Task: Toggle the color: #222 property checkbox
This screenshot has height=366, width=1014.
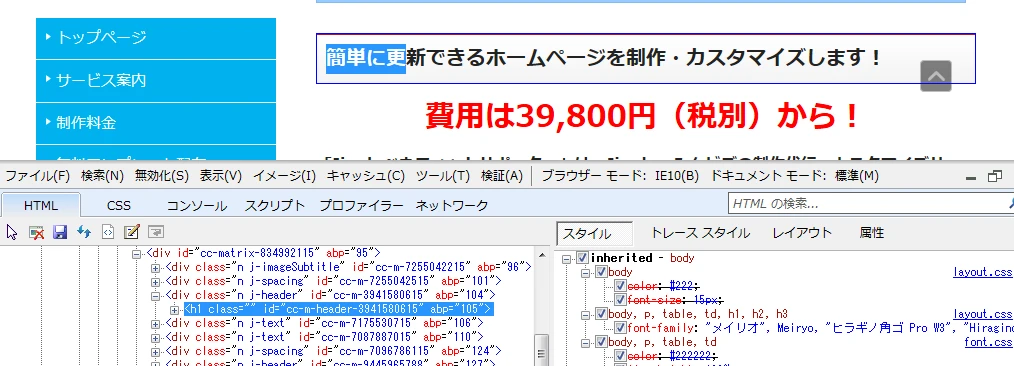Action: 620,286
